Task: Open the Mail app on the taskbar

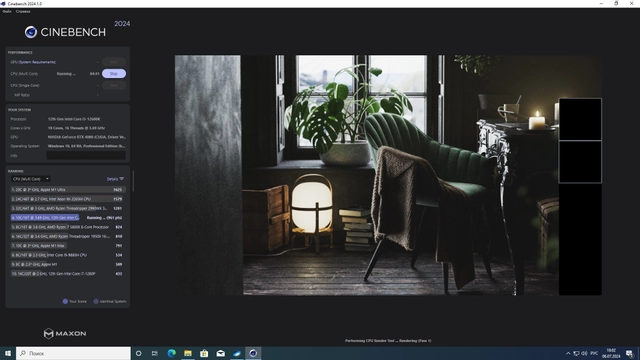Action: pos(220,353)
